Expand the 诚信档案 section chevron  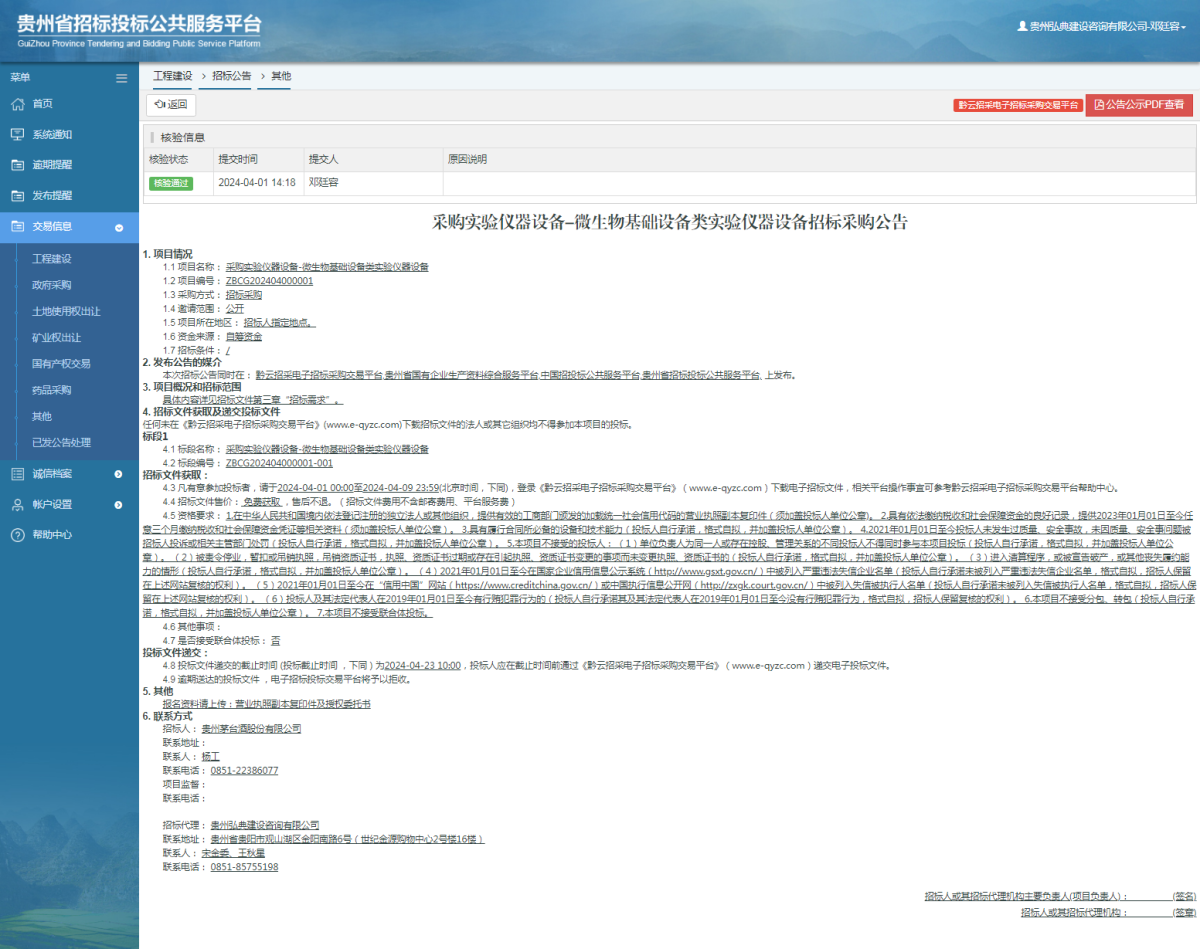tap(119, 476)
